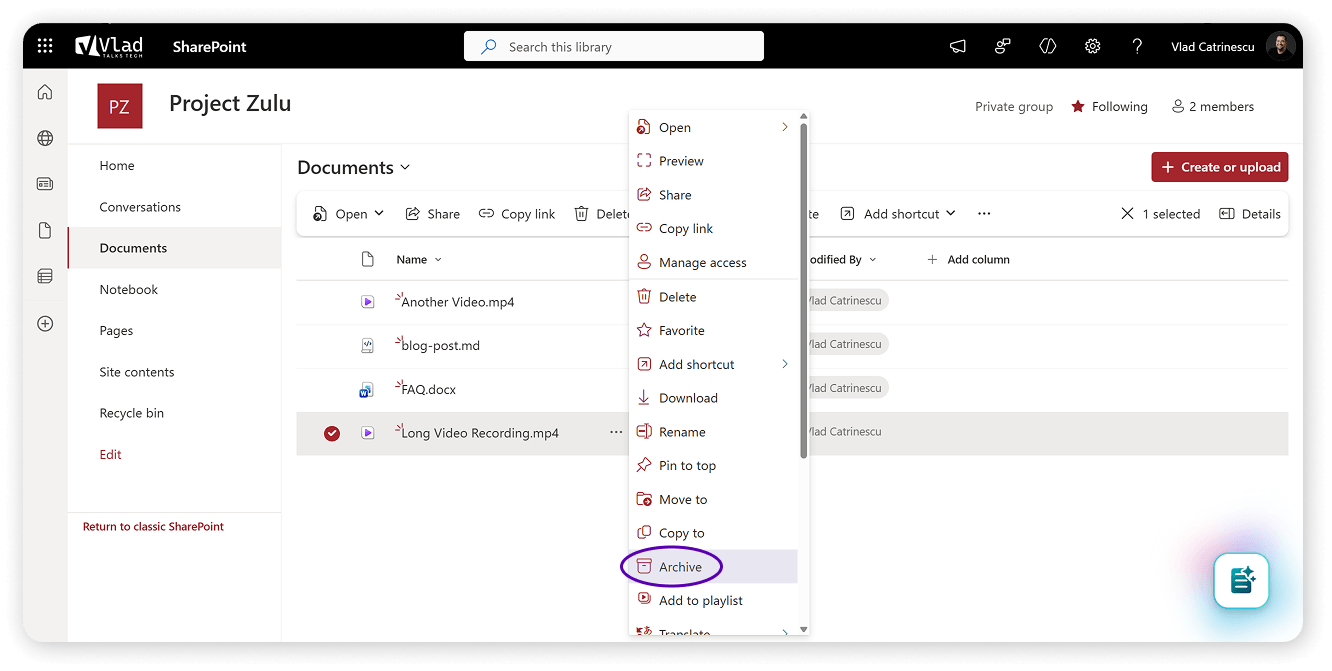Click the globe icon in left rail
This screenshot has height=671, width=1332.
tap(45, 138)
